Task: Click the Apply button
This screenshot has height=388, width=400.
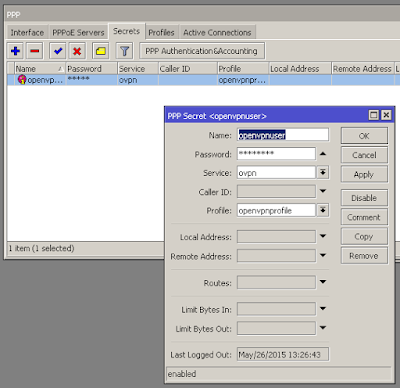Action: tap(364, 174)
